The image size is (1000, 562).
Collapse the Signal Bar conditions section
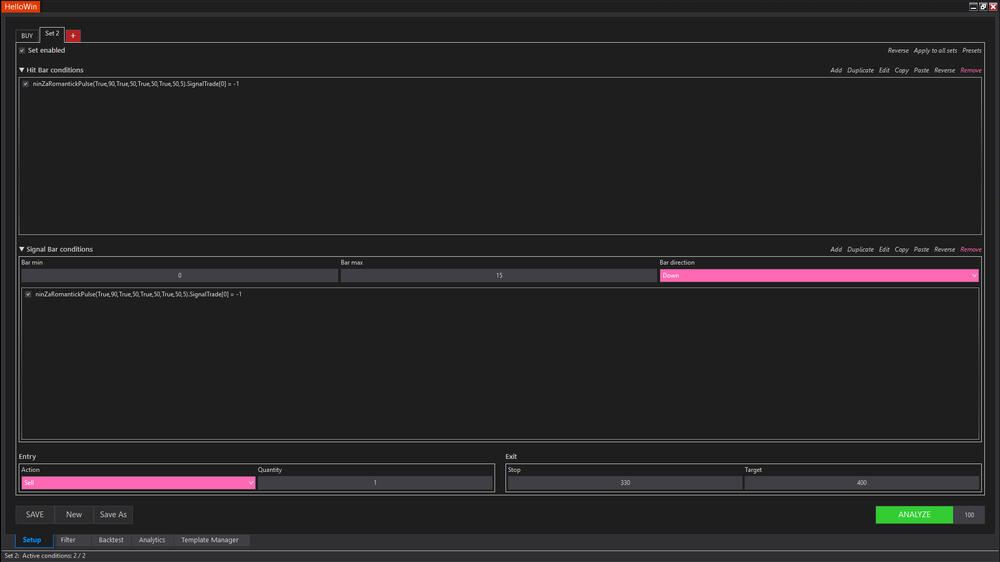click(22, 249)
